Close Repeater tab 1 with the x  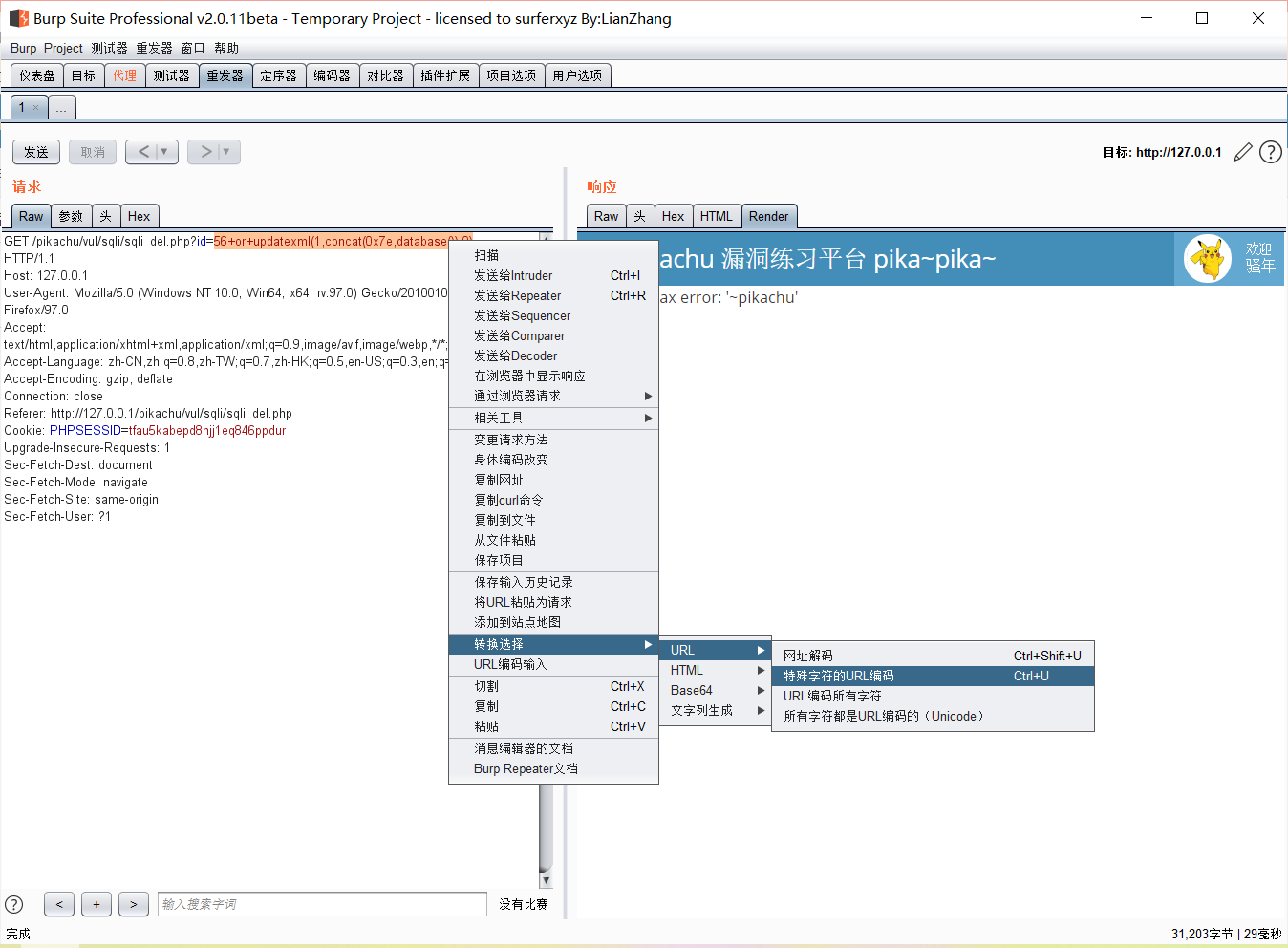[36, 107]
